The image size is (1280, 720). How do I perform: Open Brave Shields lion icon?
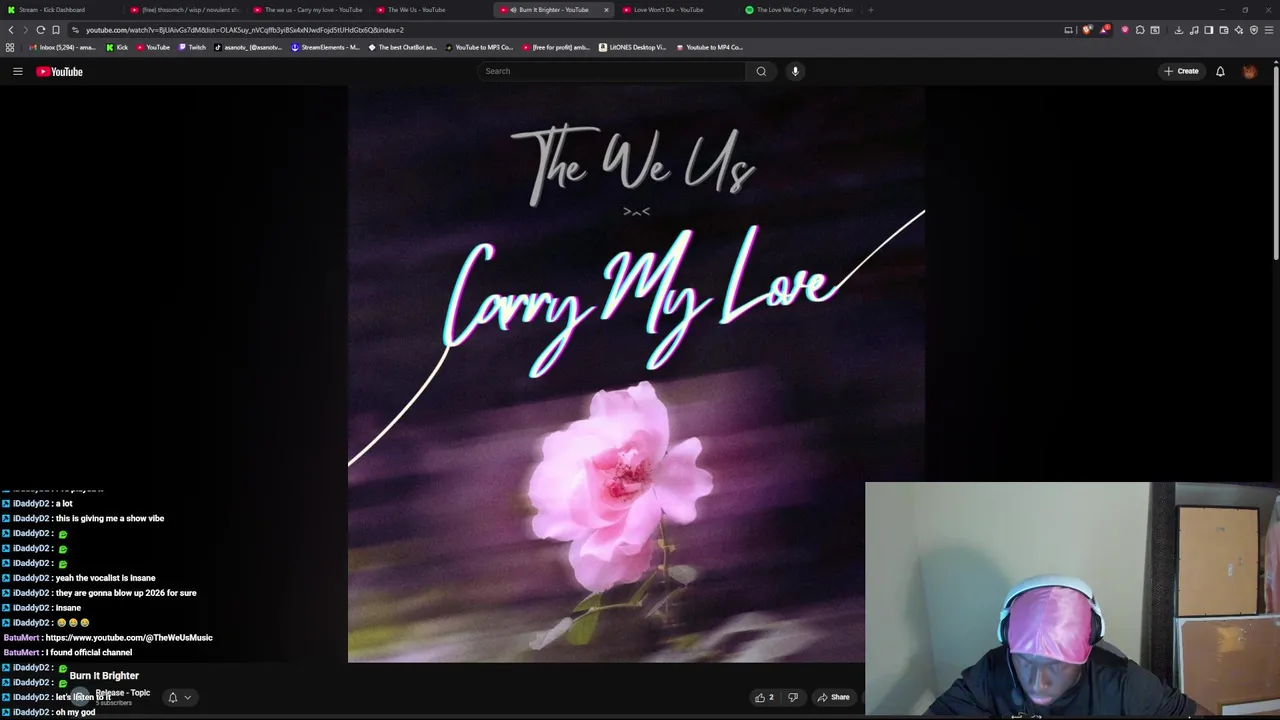point(1087,30)
